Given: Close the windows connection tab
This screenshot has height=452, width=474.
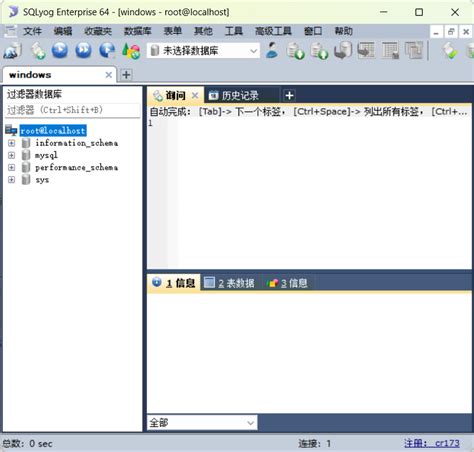Looking at the screenshot, I should point(109,75).
